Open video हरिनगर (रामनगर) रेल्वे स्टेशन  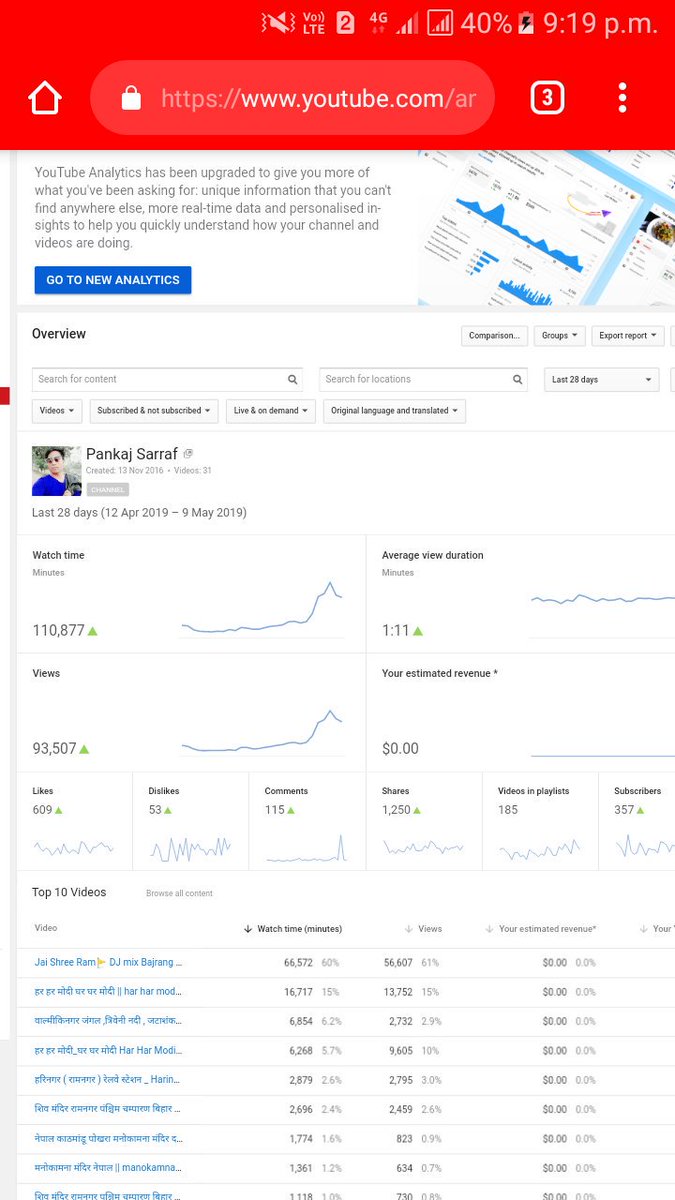click(x=108, y=1080)
